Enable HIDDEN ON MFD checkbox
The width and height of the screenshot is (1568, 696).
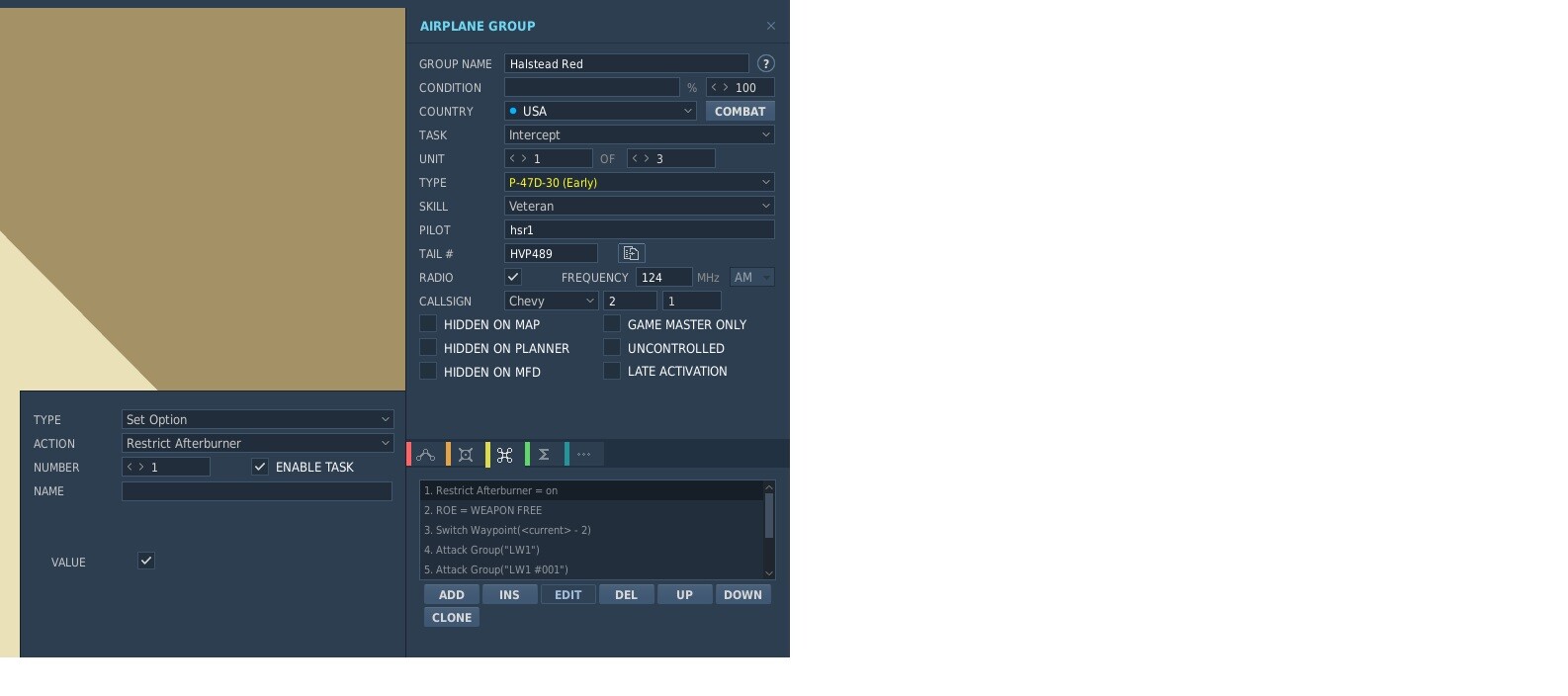click(x=428, y=371)
